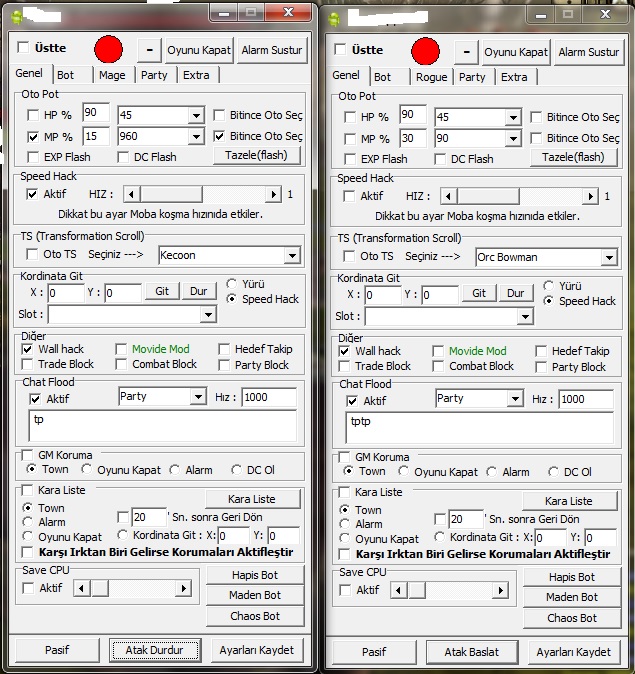Check Trade Block in left window

pos(27,364)
